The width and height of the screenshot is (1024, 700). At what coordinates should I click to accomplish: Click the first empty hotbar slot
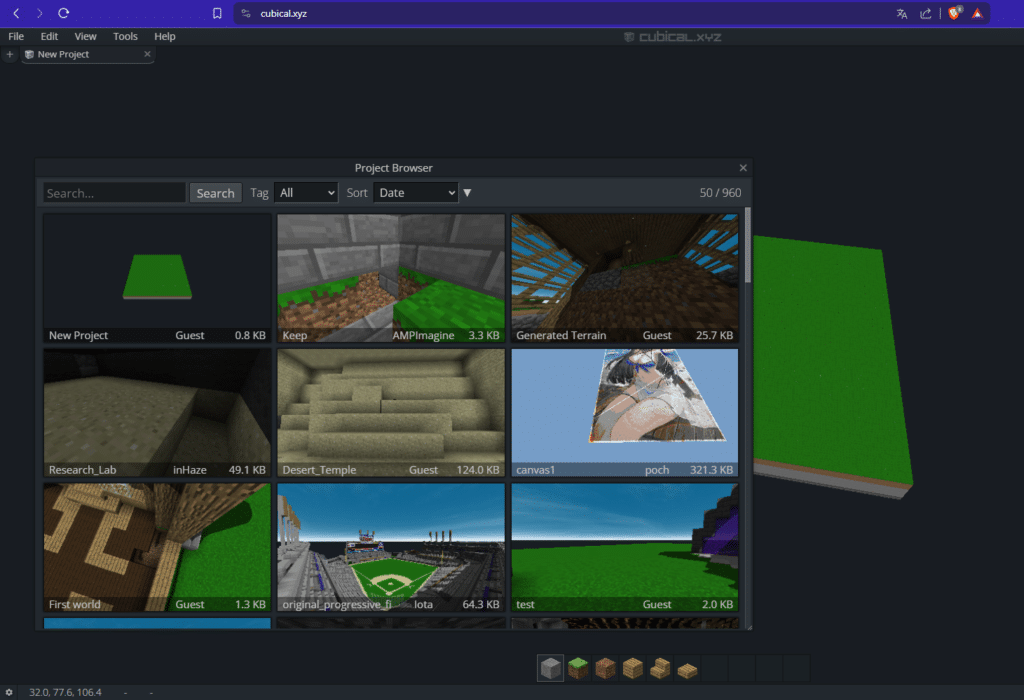[x=714, y=668]
